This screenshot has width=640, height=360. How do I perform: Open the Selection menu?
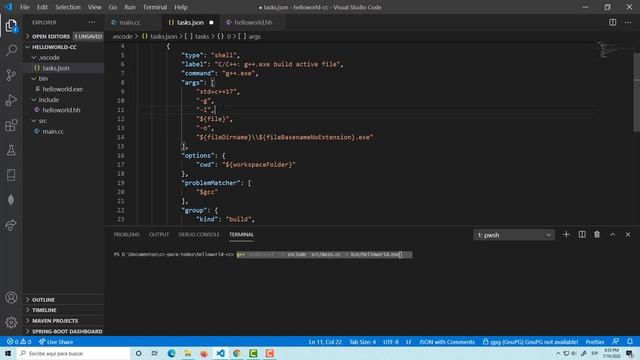[x=68, y=7]
